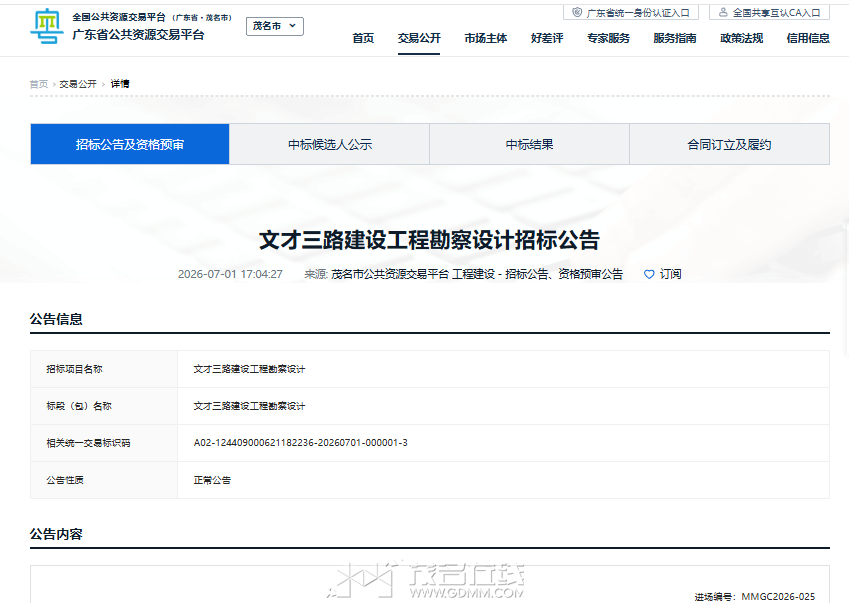Open the 政策法规 navigation item
Image resolution: width=849 pixels, height=603 pixels.
(x=741, y=38)
